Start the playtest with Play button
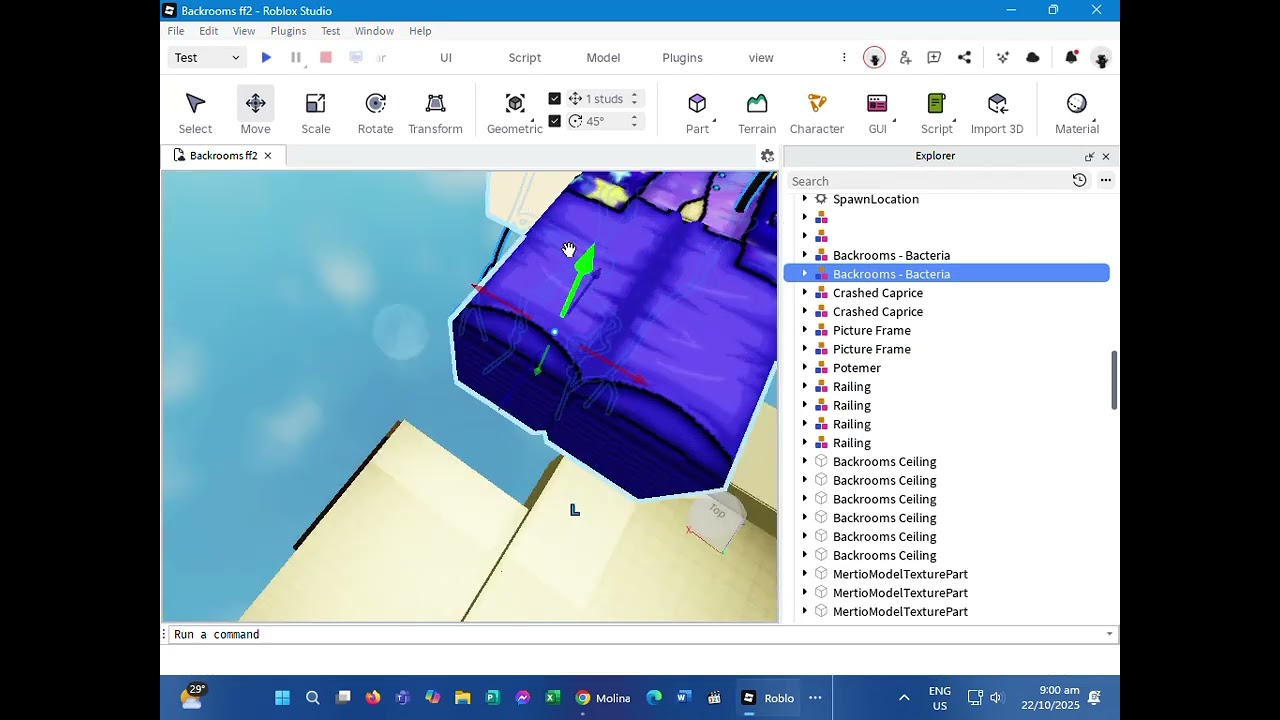 click(266, 58)
